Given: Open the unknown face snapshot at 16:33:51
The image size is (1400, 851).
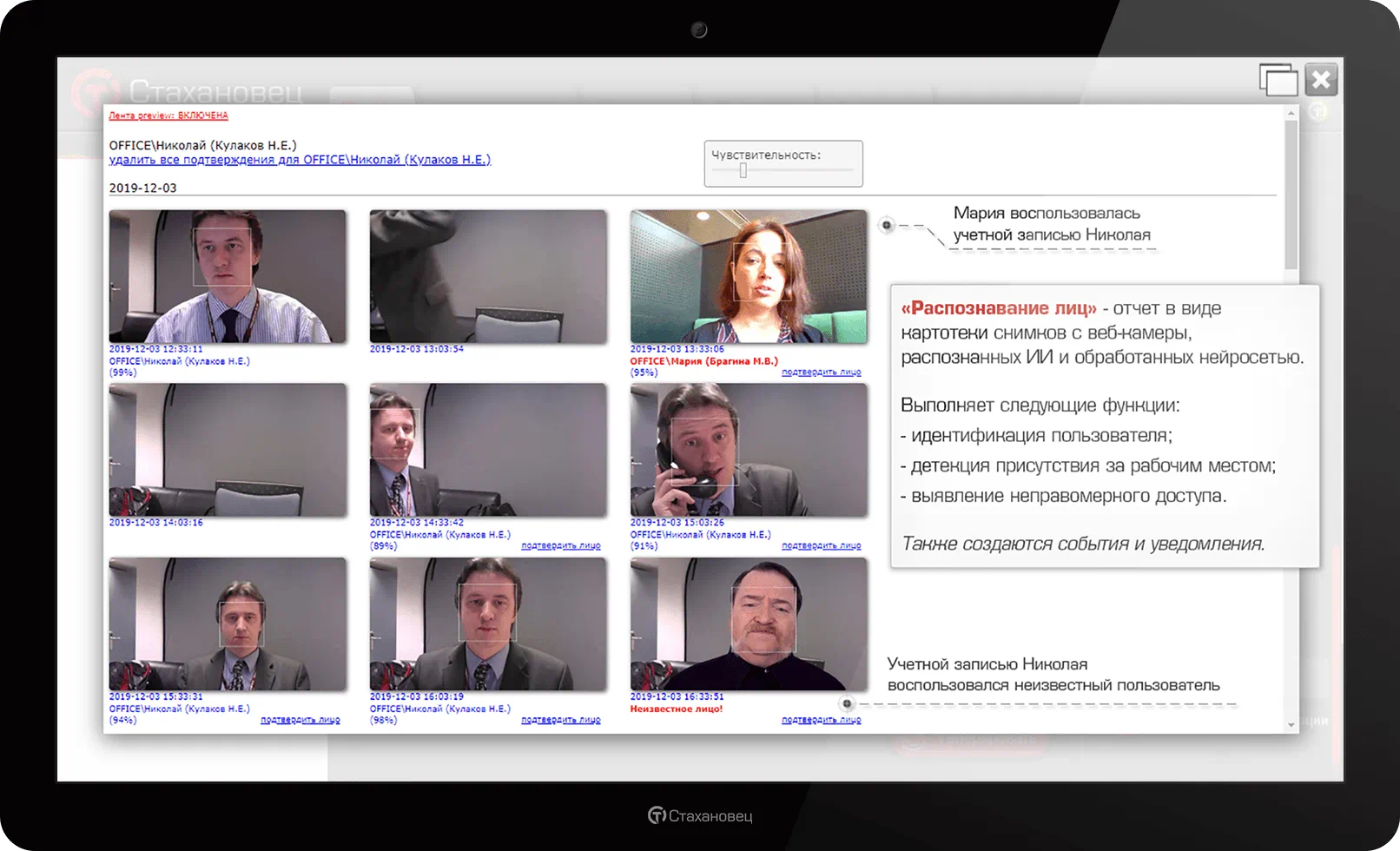Looking at the screenshot, I should (749, 623).
